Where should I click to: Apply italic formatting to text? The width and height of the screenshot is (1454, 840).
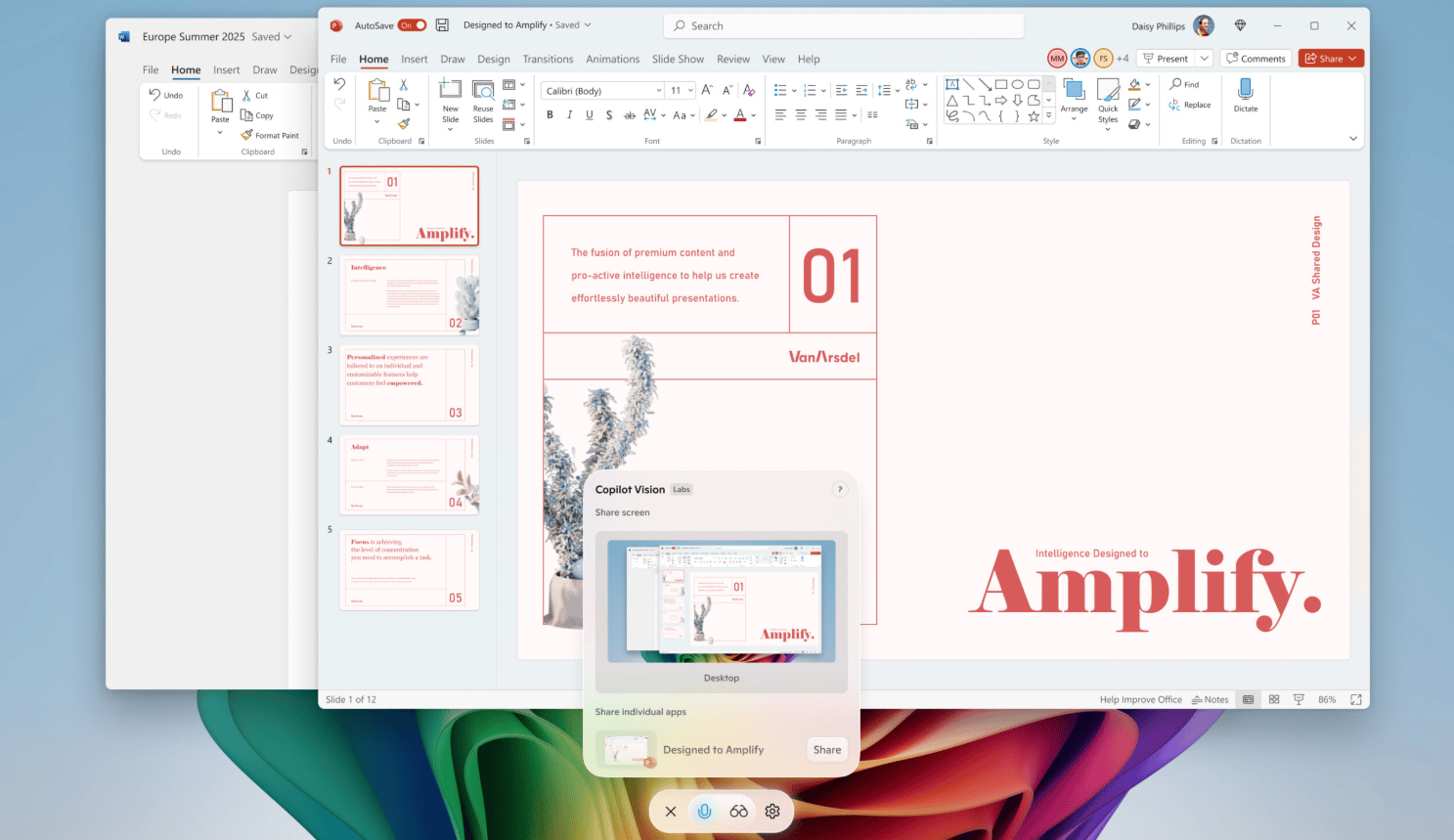569,115
